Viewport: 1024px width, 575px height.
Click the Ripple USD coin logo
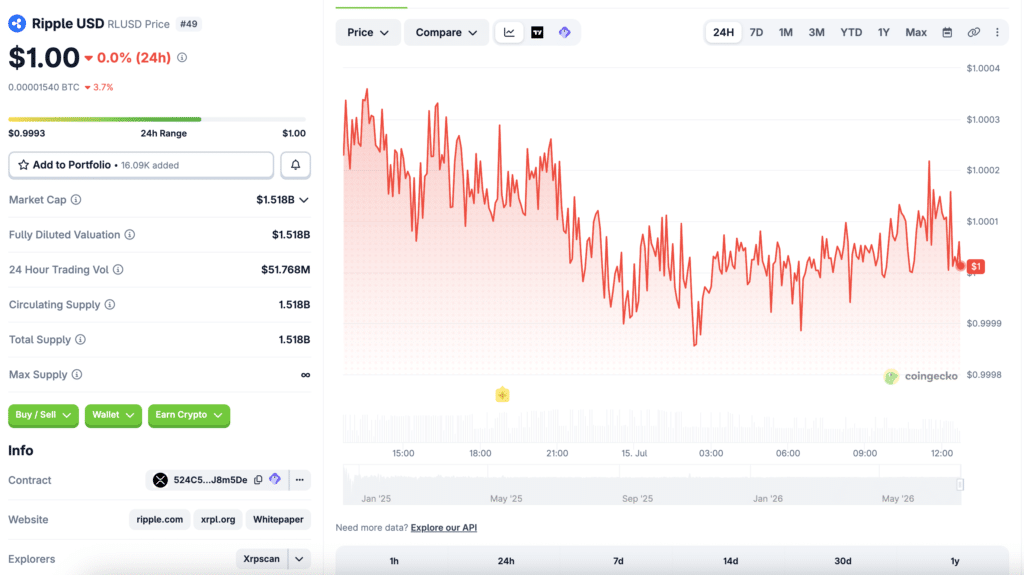17,24
